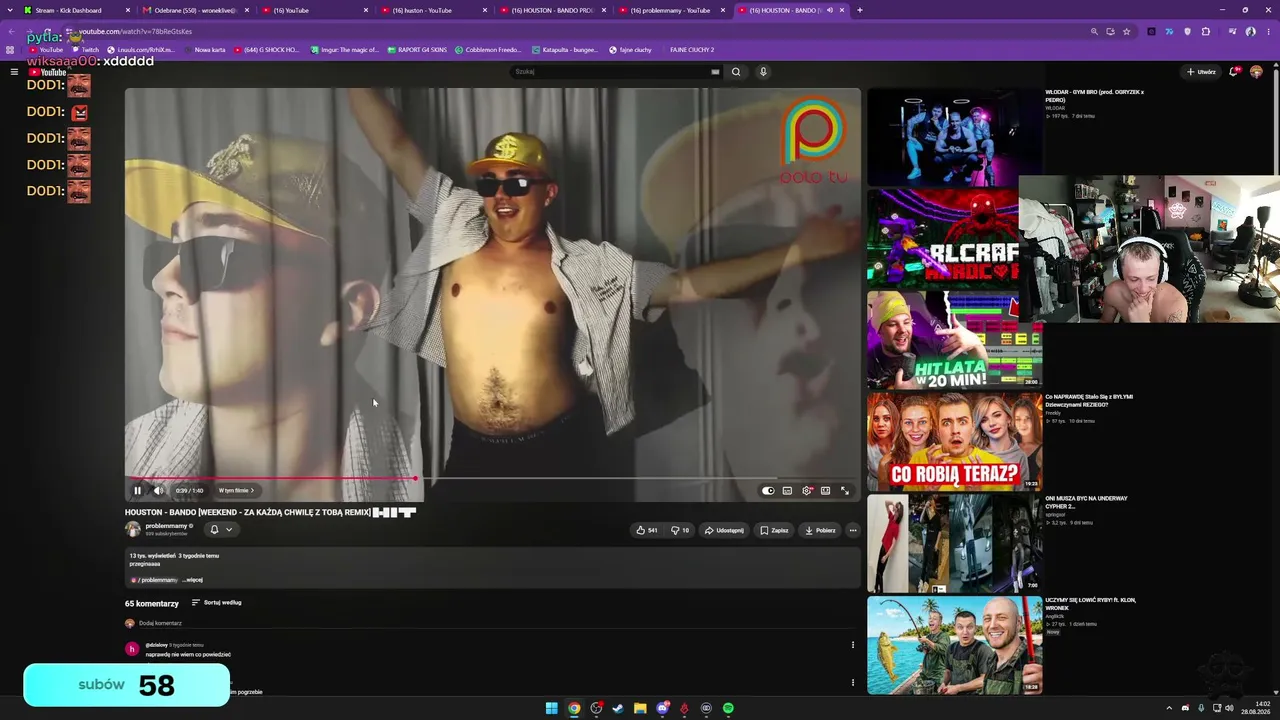Download the video with the Pobierz button

click(x=820, y=530)
